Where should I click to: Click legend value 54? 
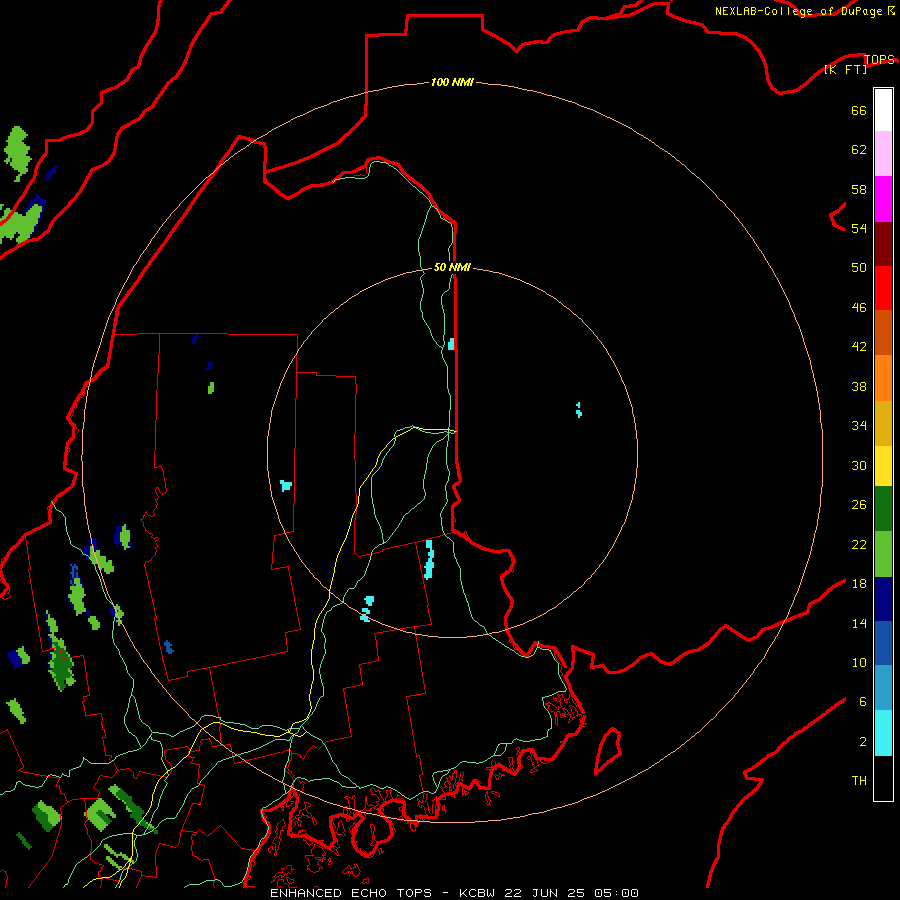859,228
